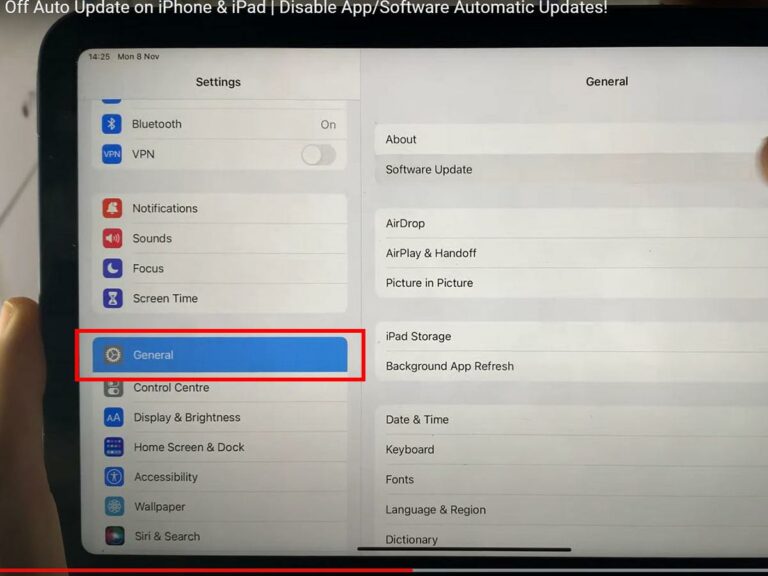
Task: Open Picture in Picture settings
Action: point(571,283)
